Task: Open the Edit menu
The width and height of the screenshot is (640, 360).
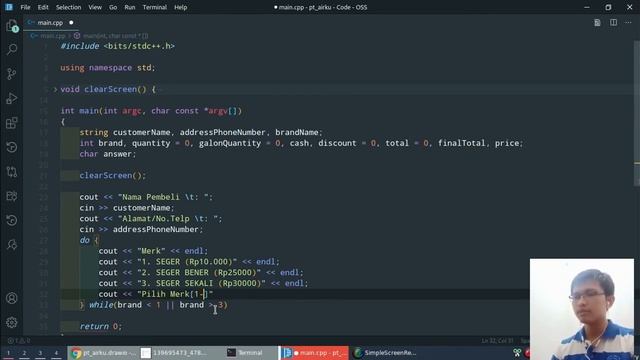Action: coord(43,7)
